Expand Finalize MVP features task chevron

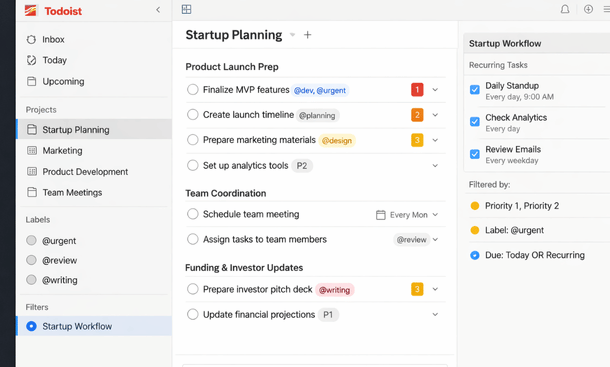pyautogui.click(x=435, y=90)
